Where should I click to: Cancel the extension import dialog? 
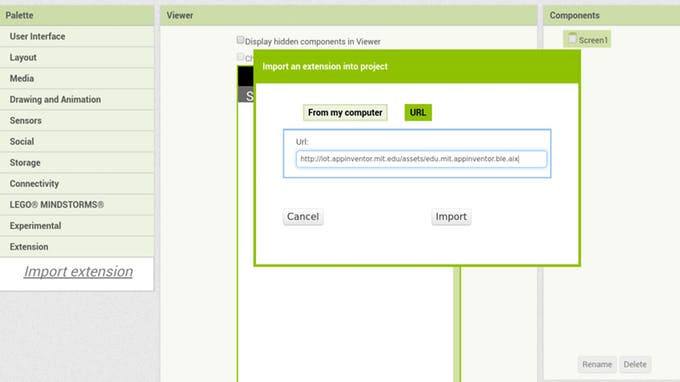click(x=303, y=216)
